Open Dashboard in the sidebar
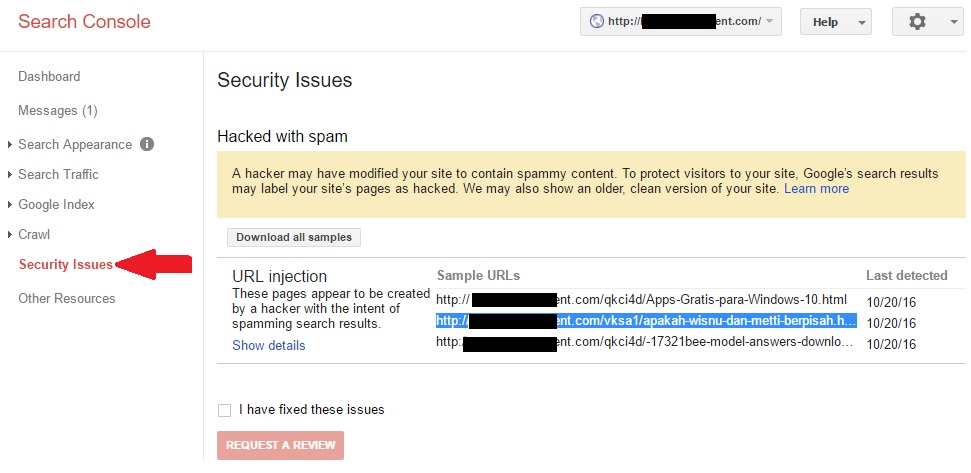This screenshot has height=473, width=971. pos(49,77)
